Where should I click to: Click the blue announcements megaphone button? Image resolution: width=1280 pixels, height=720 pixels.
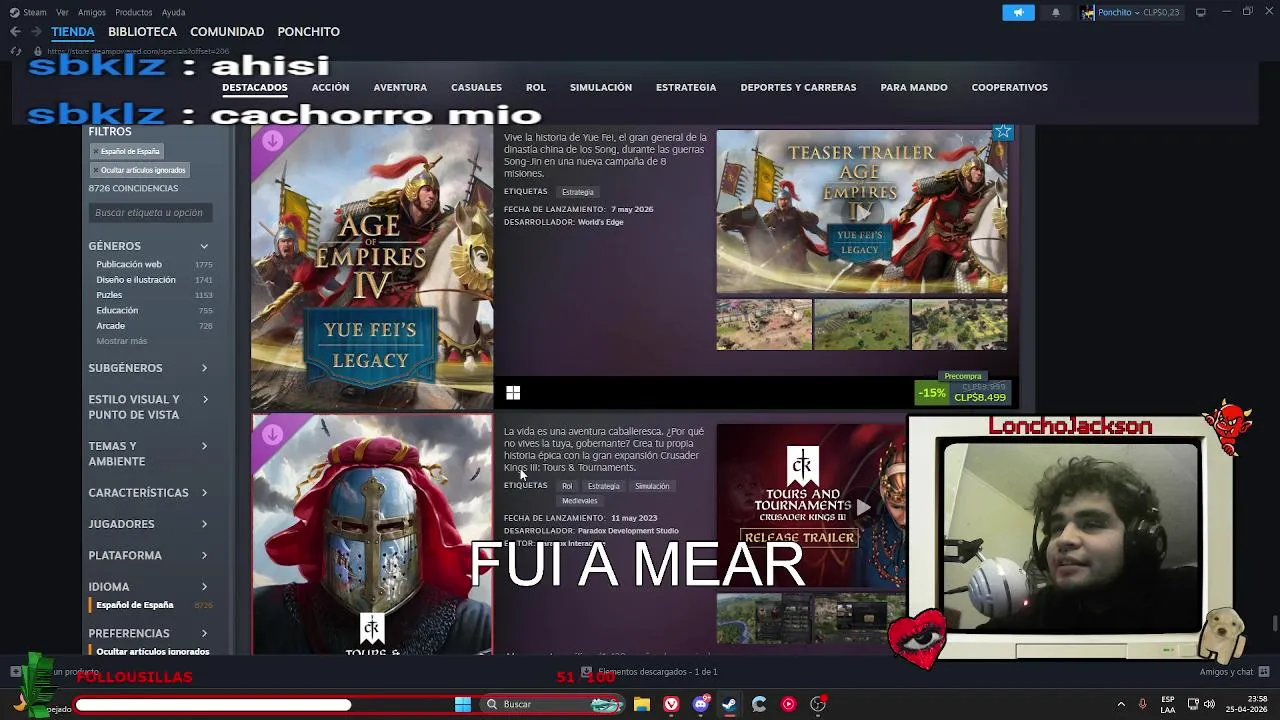pos(1018,12)
